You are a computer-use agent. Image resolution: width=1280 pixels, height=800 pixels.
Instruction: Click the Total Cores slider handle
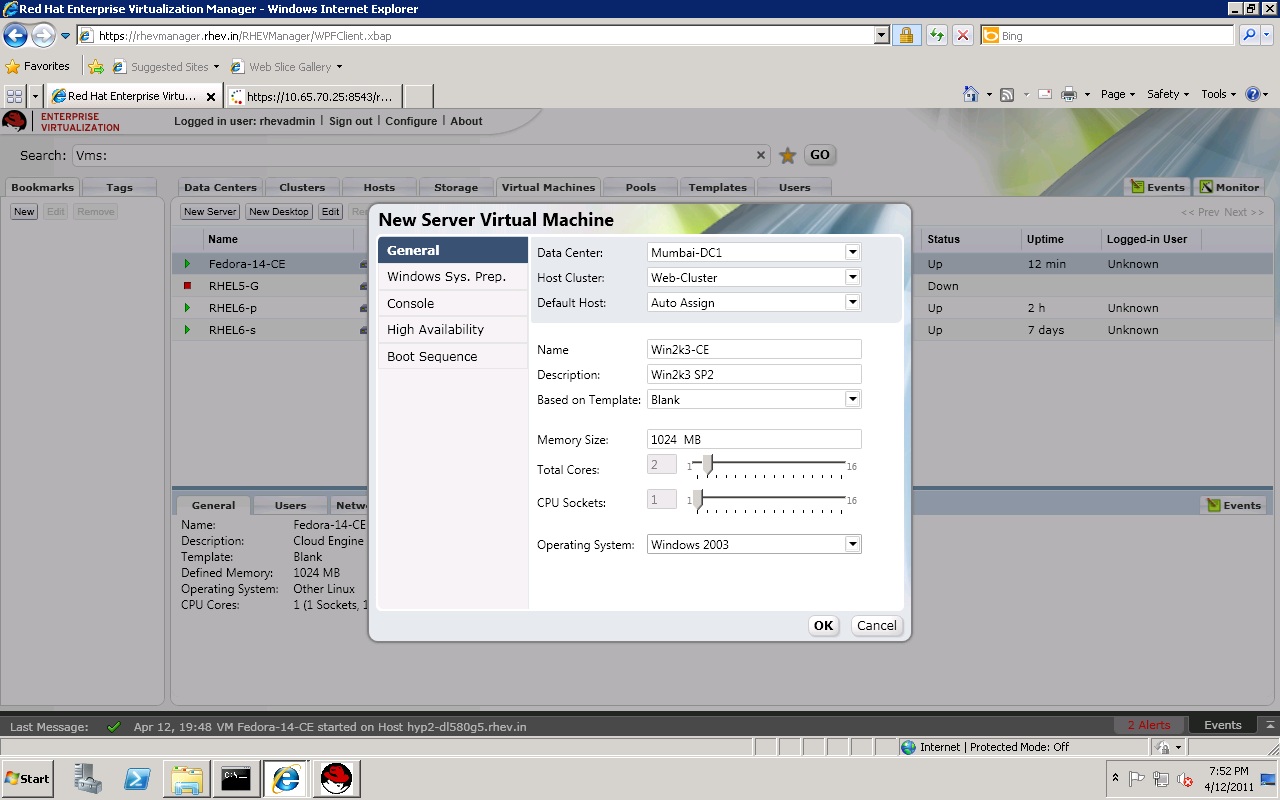tap(708, 464)
